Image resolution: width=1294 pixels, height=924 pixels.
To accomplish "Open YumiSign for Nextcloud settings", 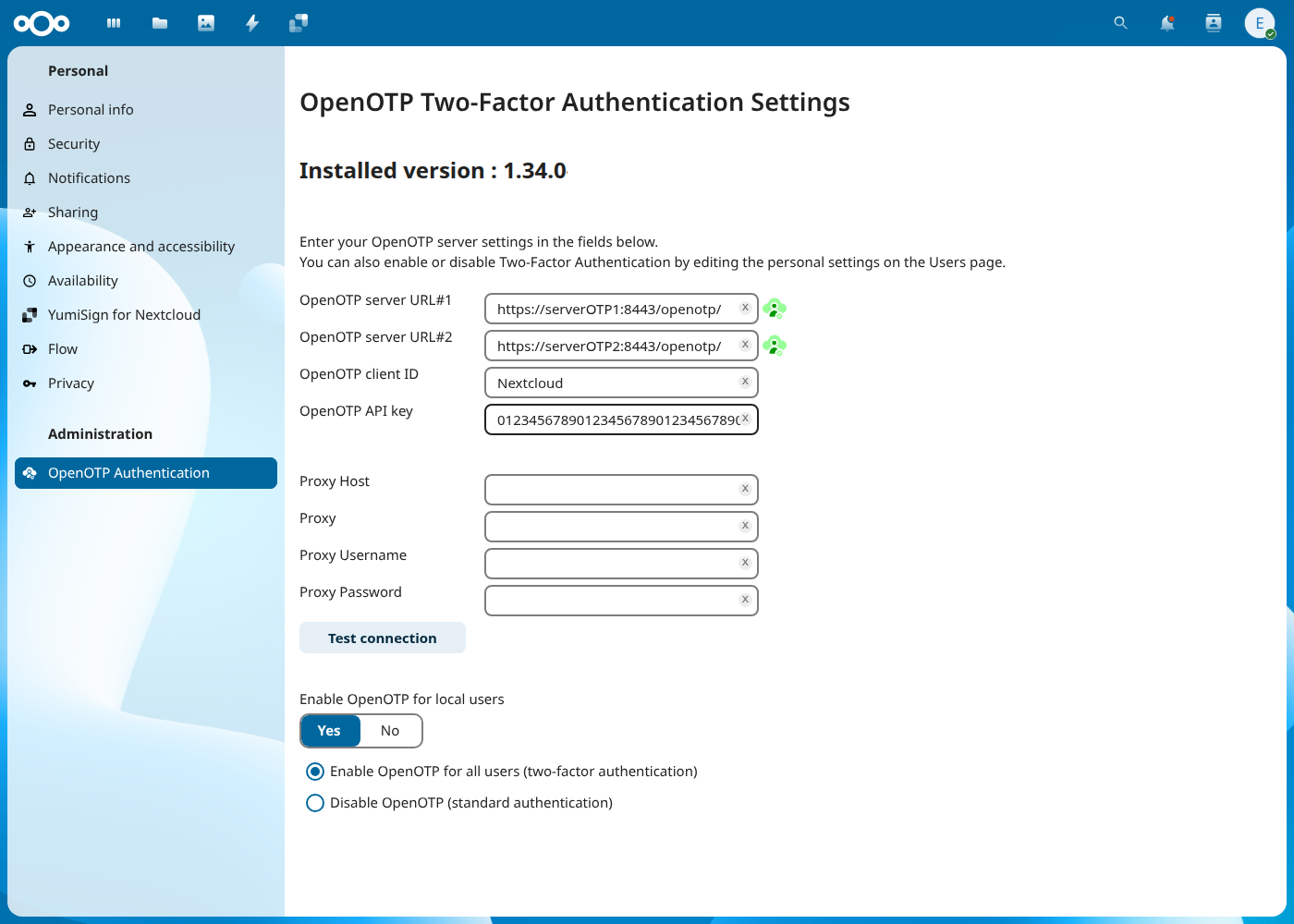I will [146, 315].
